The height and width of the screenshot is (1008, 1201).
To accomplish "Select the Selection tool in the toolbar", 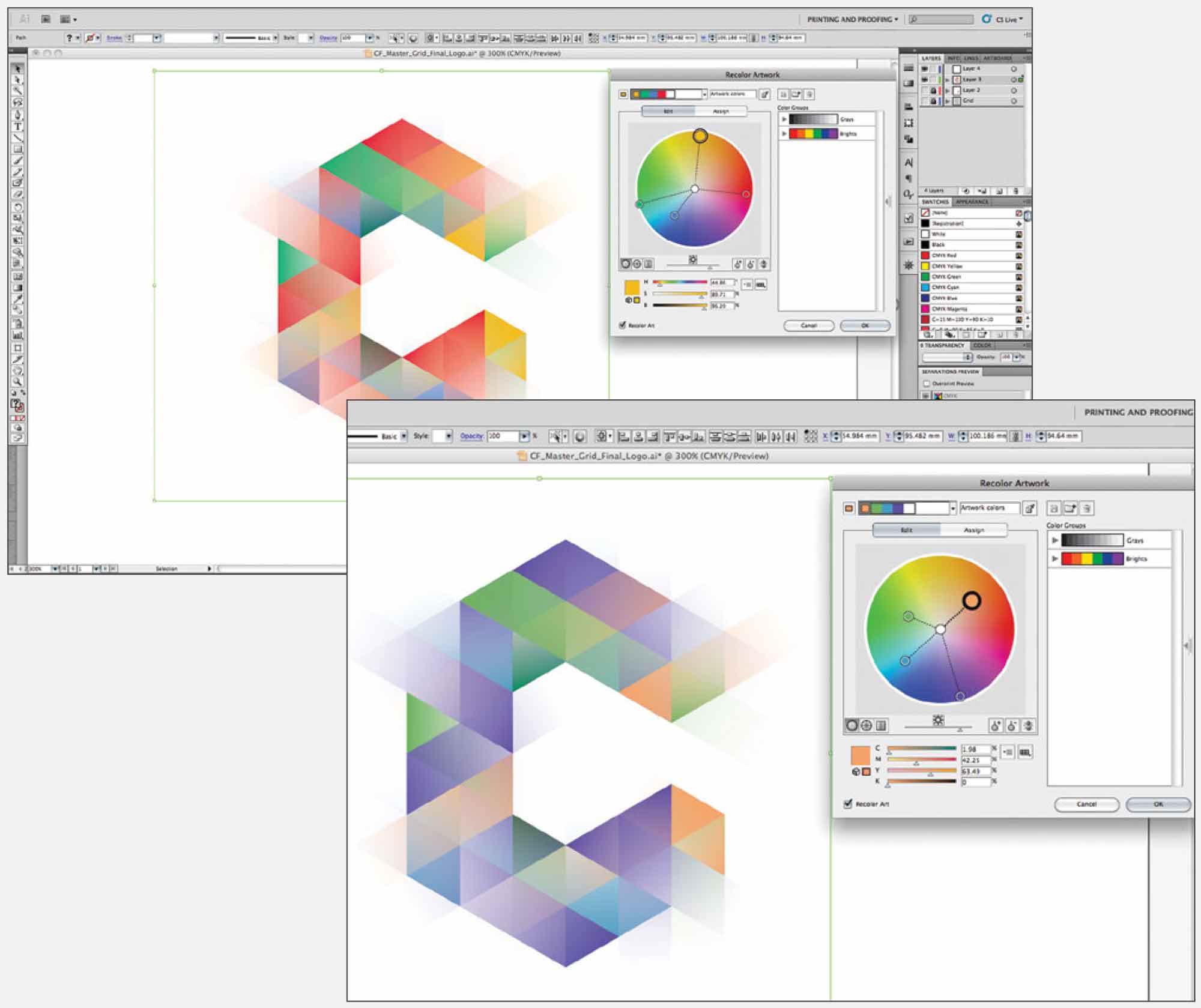I will pyautogui.click(x=18, y=68).
